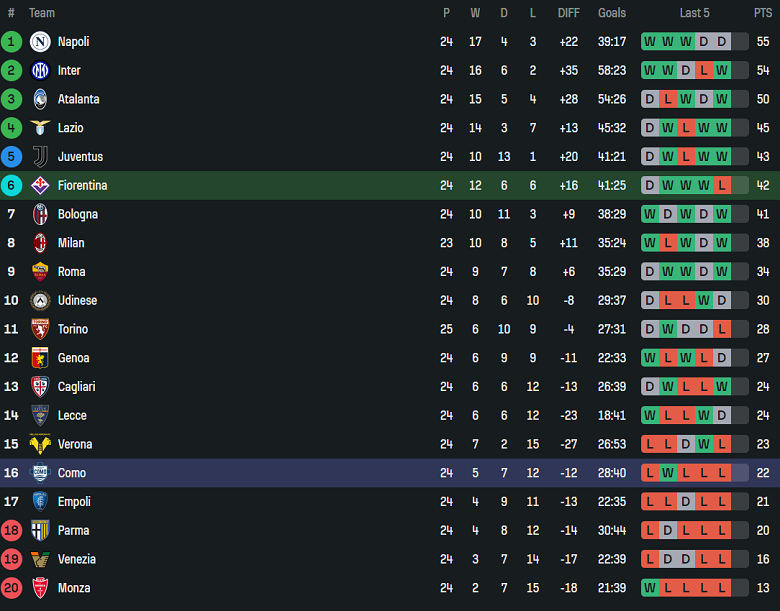Click the green position 1 badge
780x611 pixels.
pos(11,42)
